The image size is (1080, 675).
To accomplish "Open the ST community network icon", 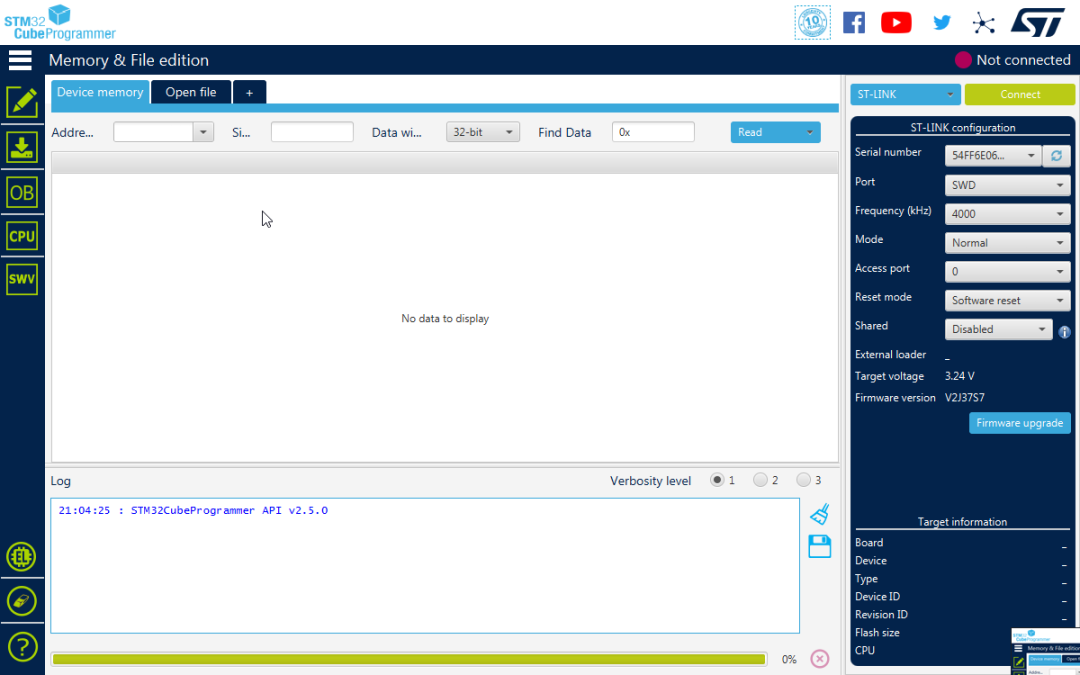I will [x=984, y=23].
